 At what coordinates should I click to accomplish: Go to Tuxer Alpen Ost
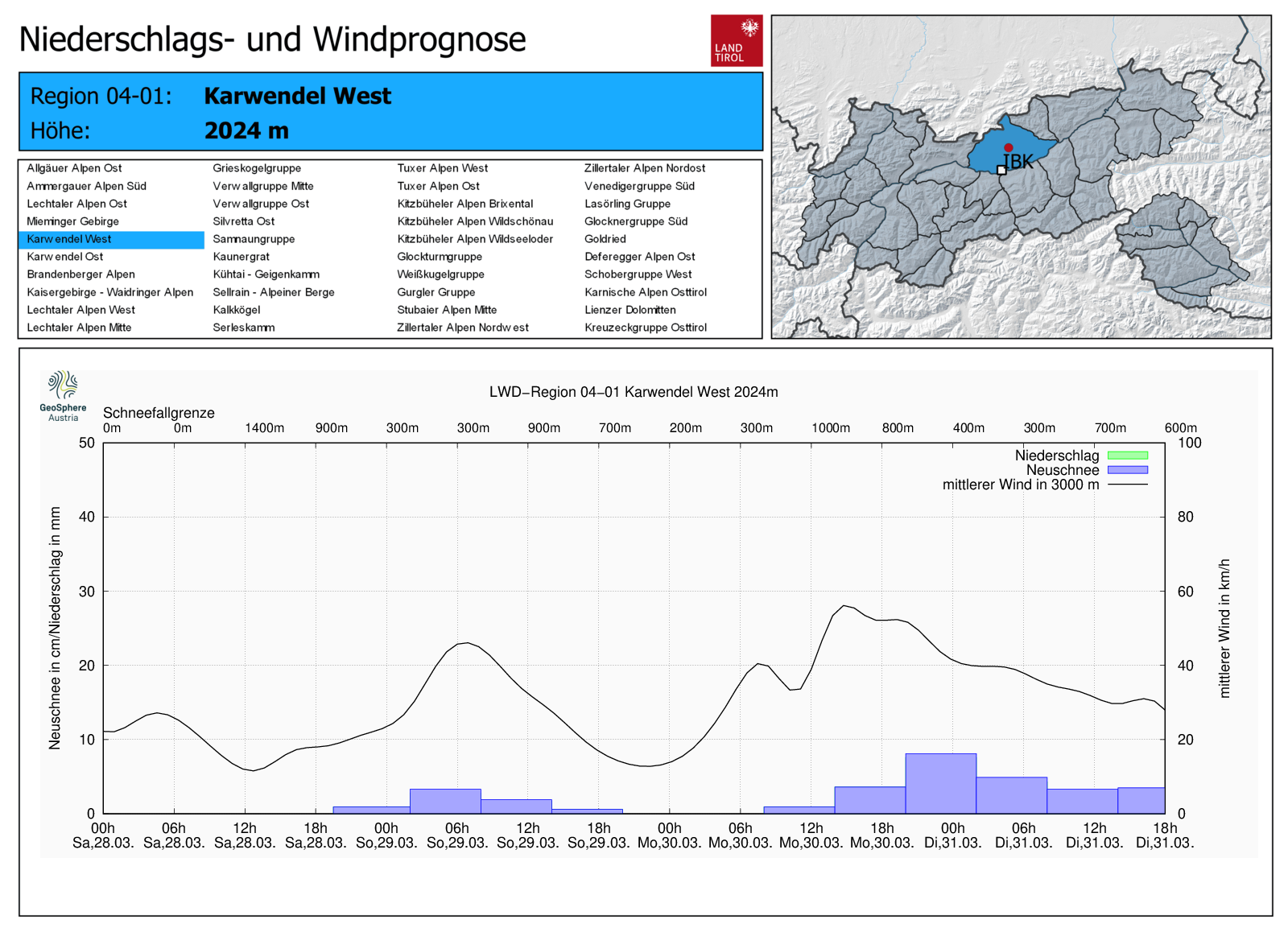click(438, 186)
